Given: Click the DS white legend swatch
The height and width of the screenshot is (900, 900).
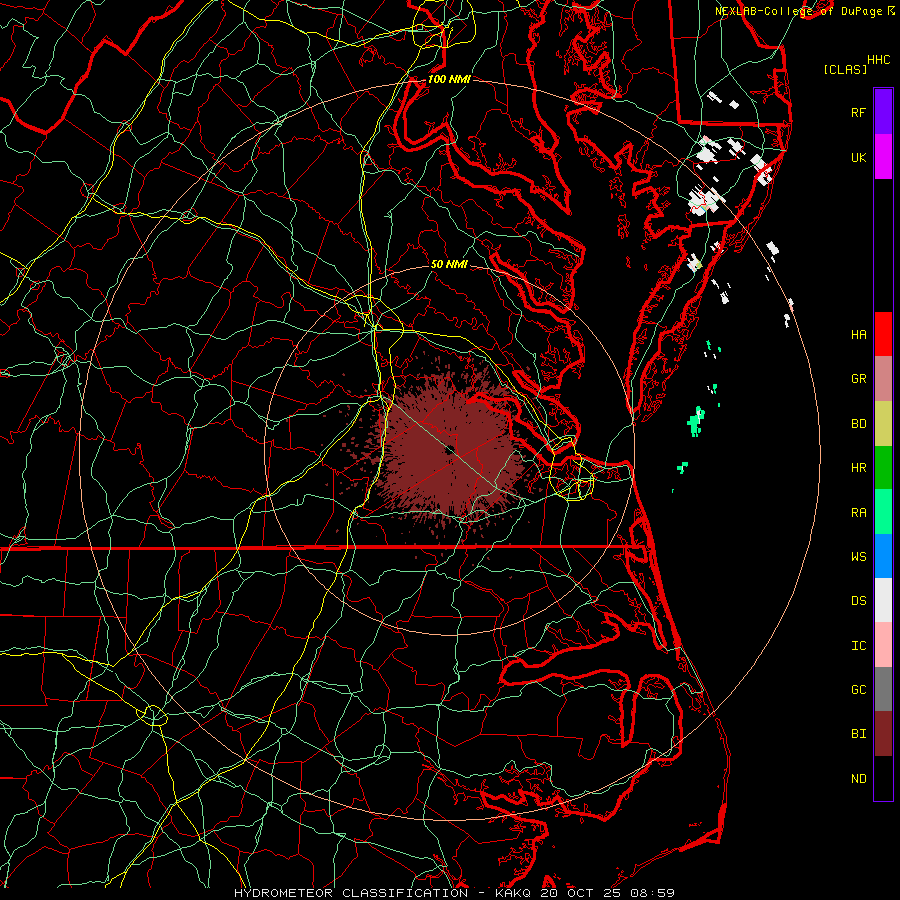Looking at the screenshot, I should pyautogui.click(x=883, y=600).
